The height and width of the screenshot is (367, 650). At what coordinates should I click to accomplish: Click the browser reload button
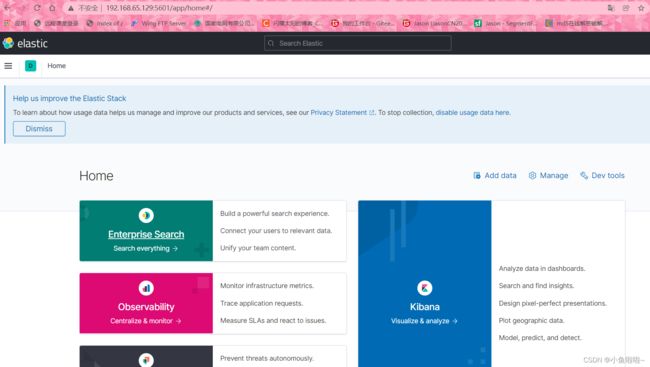click(37, 8)
